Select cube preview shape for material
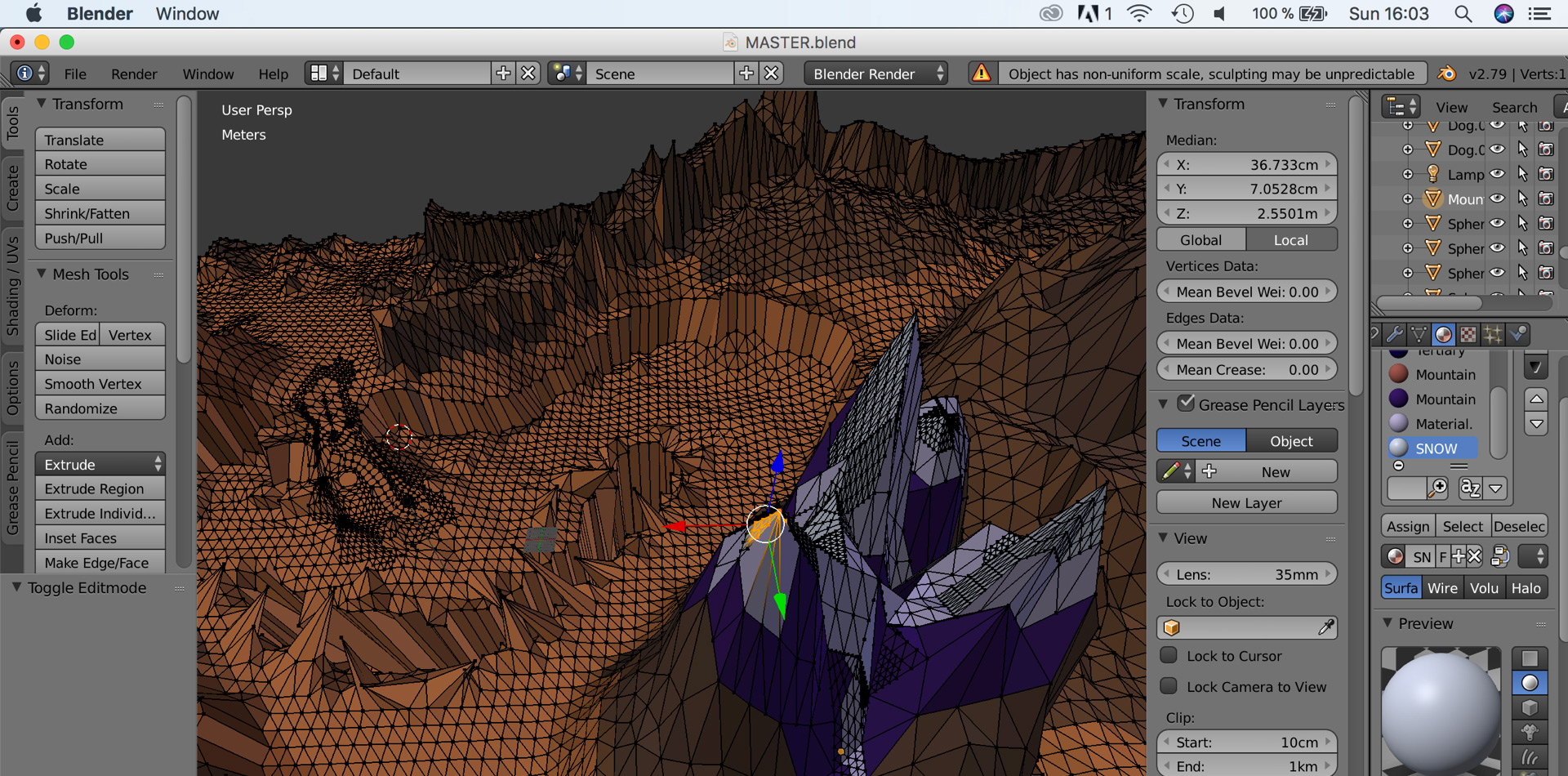Image resolution: width=1568 pixels, height=776 pixels. click(x=1530, y=707)
